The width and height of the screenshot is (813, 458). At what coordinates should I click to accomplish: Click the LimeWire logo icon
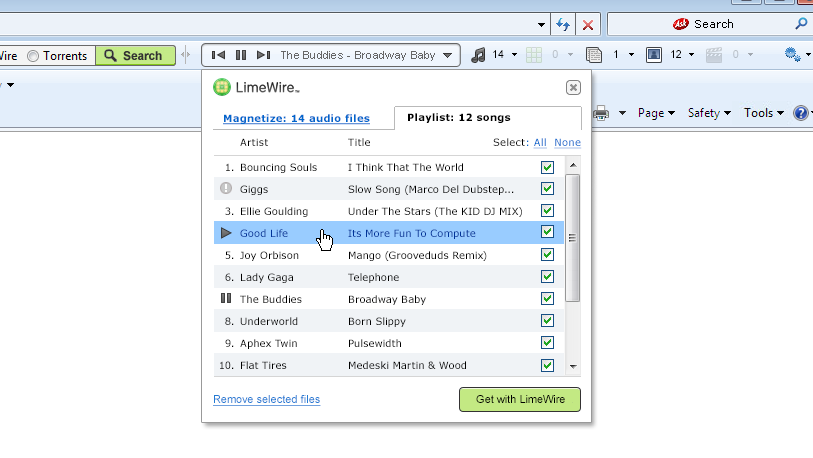pyautogui.click(x=222, y=87)
